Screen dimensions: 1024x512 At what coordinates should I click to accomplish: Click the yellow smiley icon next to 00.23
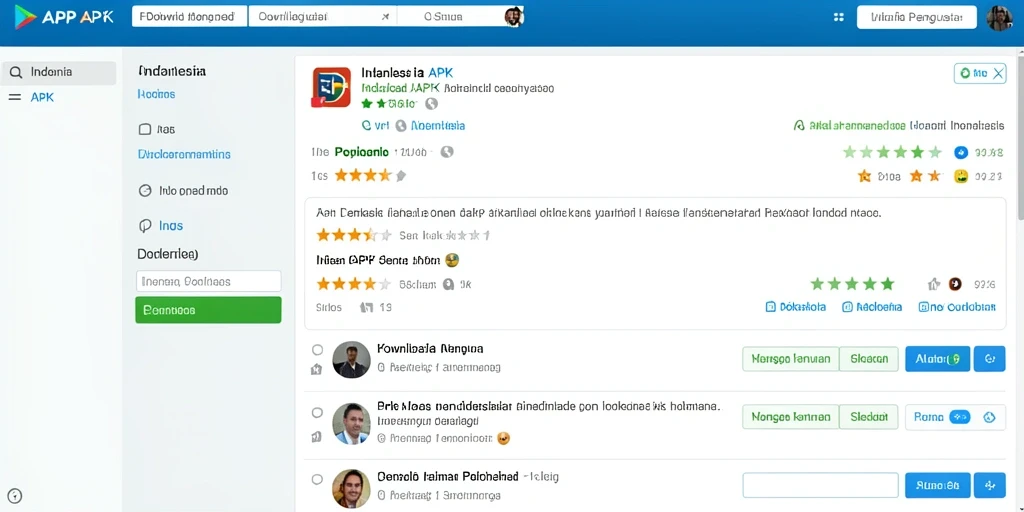961,176
